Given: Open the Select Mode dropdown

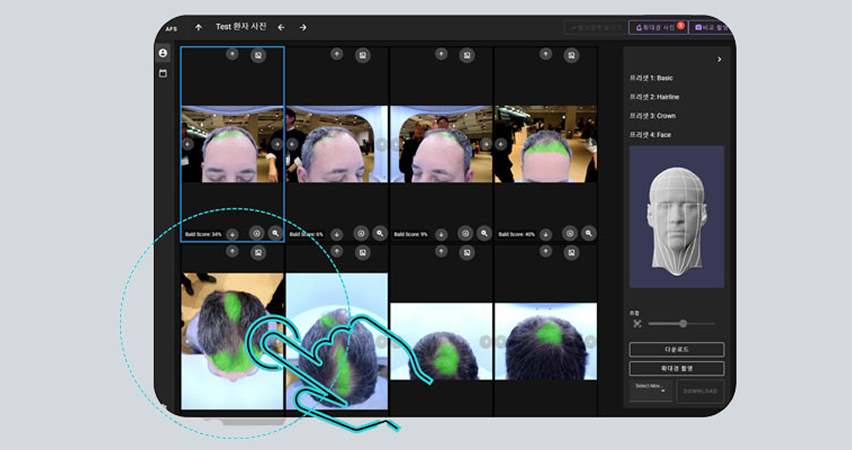Looking at the screenshot, I should 649,387.
